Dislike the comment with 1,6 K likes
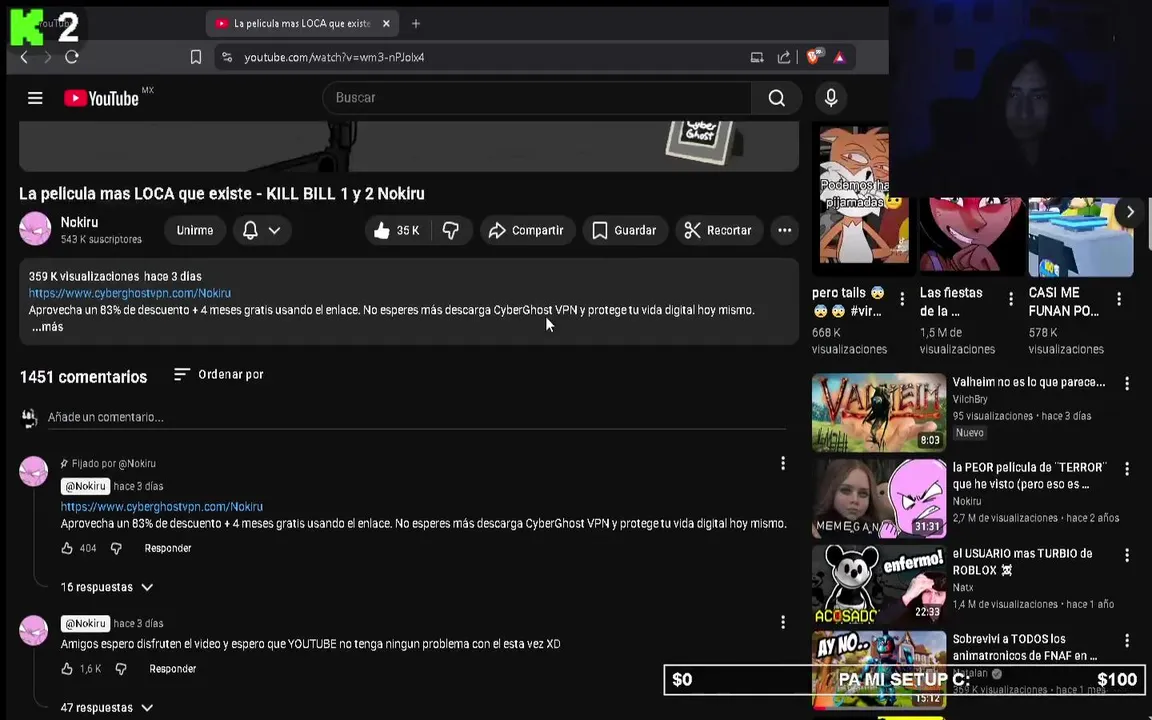Image resolution: width=1152 pixels, height=720 pixels. pyautogui.click(x=121, y=669)
